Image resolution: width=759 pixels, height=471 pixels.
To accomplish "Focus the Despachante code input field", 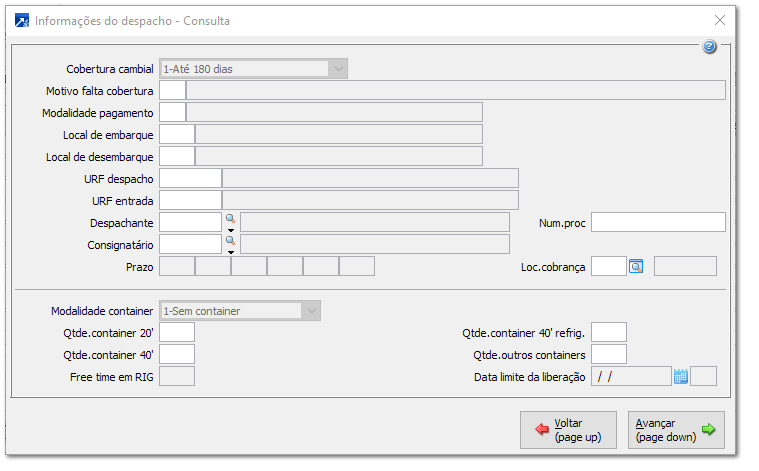I will tap(190, 222).
